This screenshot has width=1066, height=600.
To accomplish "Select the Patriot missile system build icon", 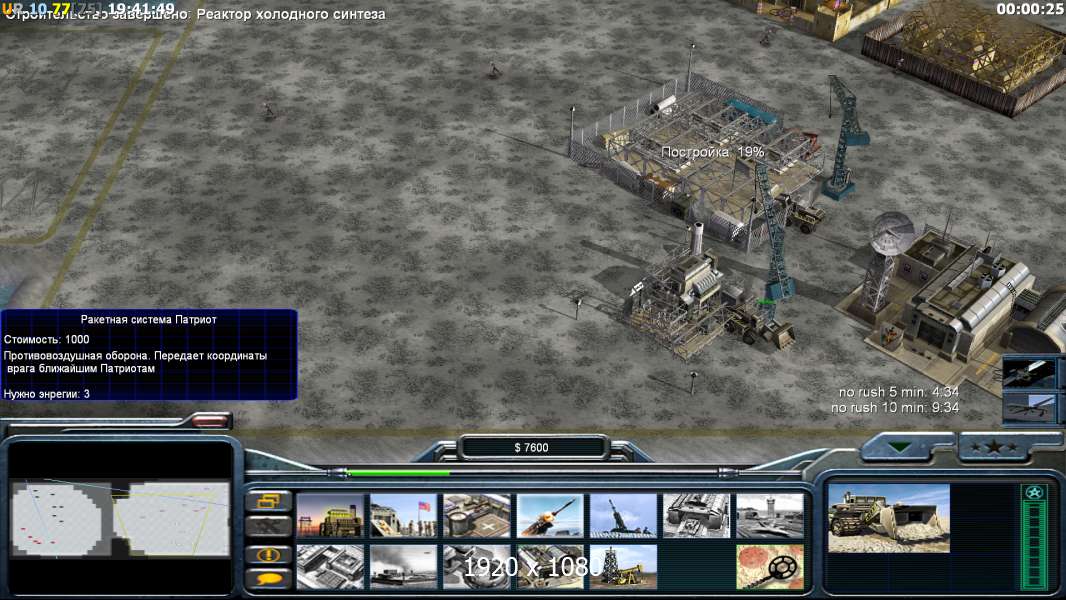I will (x=550, y=516).
